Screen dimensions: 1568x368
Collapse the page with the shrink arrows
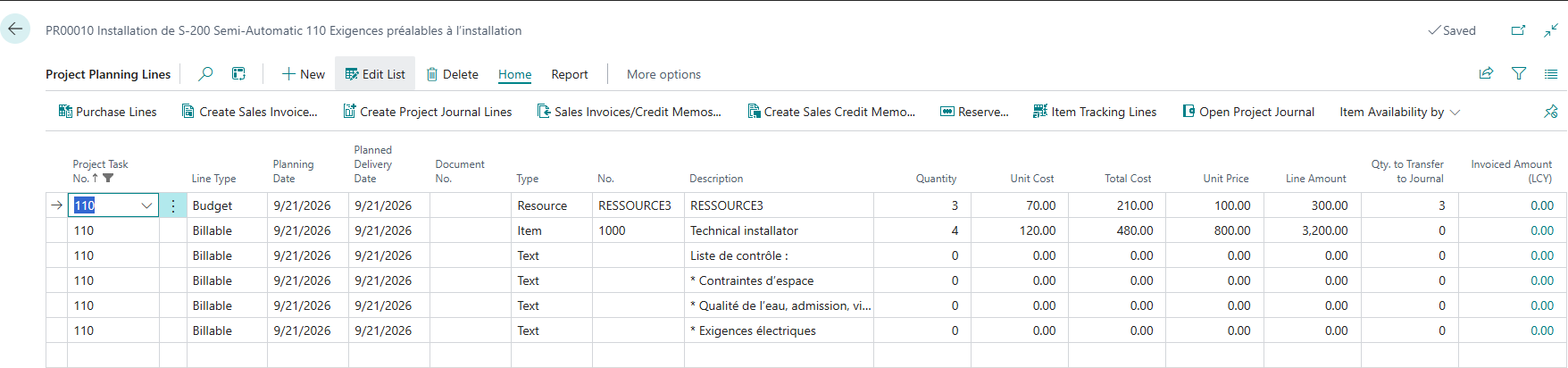point(1551,30)
